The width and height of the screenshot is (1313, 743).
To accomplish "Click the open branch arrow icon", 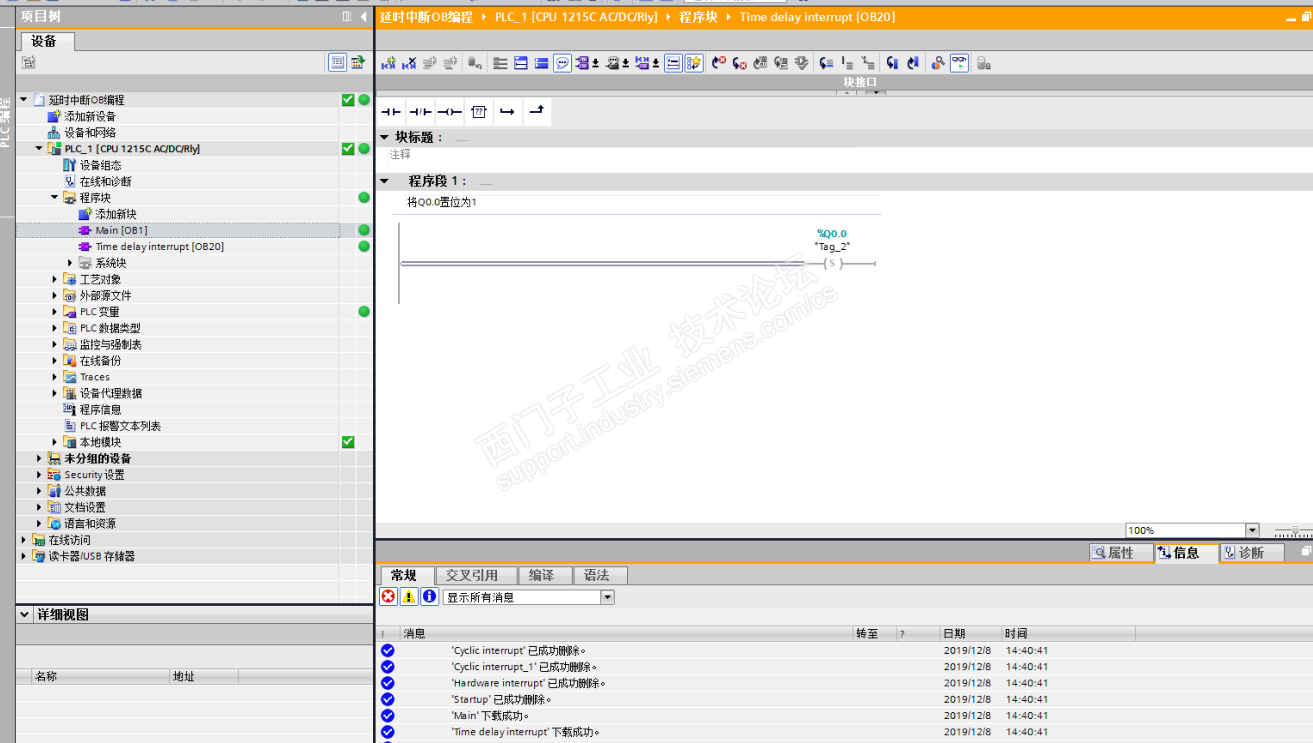I will pyautogui.click(x=507, y=111).
